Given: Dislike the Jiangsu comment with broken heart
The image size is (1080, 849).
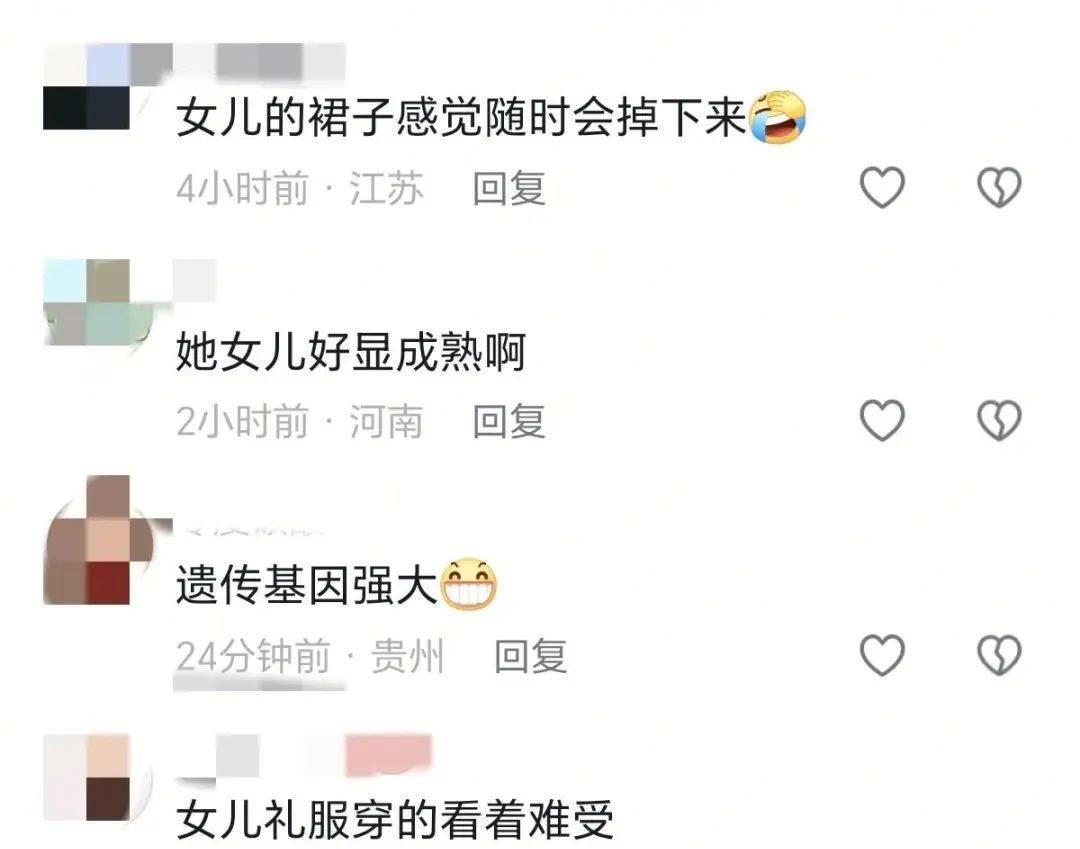Looking at the screenshot, I should (x=999, y=187).
